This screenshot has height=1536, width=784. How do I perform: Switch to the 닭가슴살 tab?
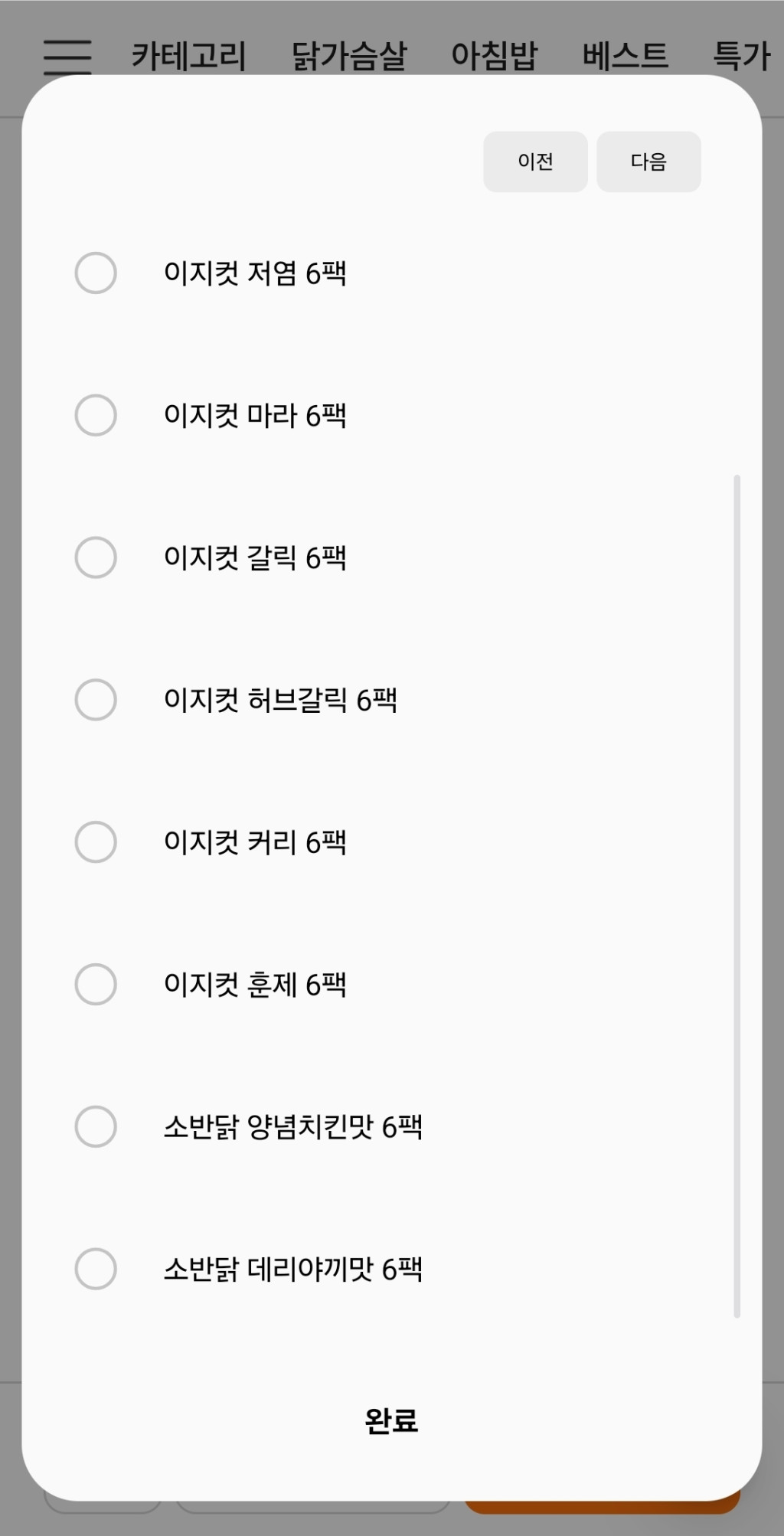(349, 56)
